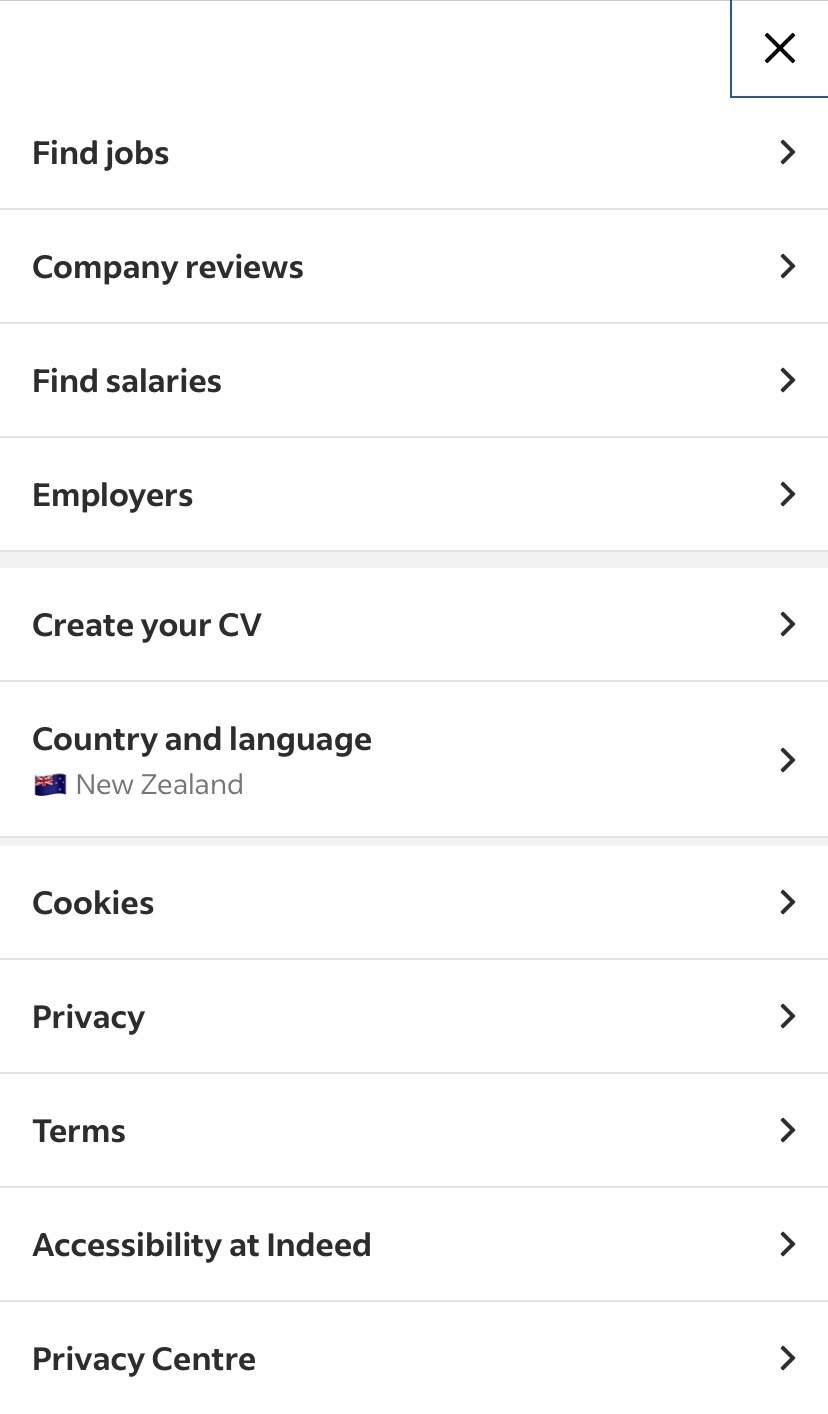Expand the Country and language chevron
Viewport: 828px width, 1414px height.
[787, 760]
